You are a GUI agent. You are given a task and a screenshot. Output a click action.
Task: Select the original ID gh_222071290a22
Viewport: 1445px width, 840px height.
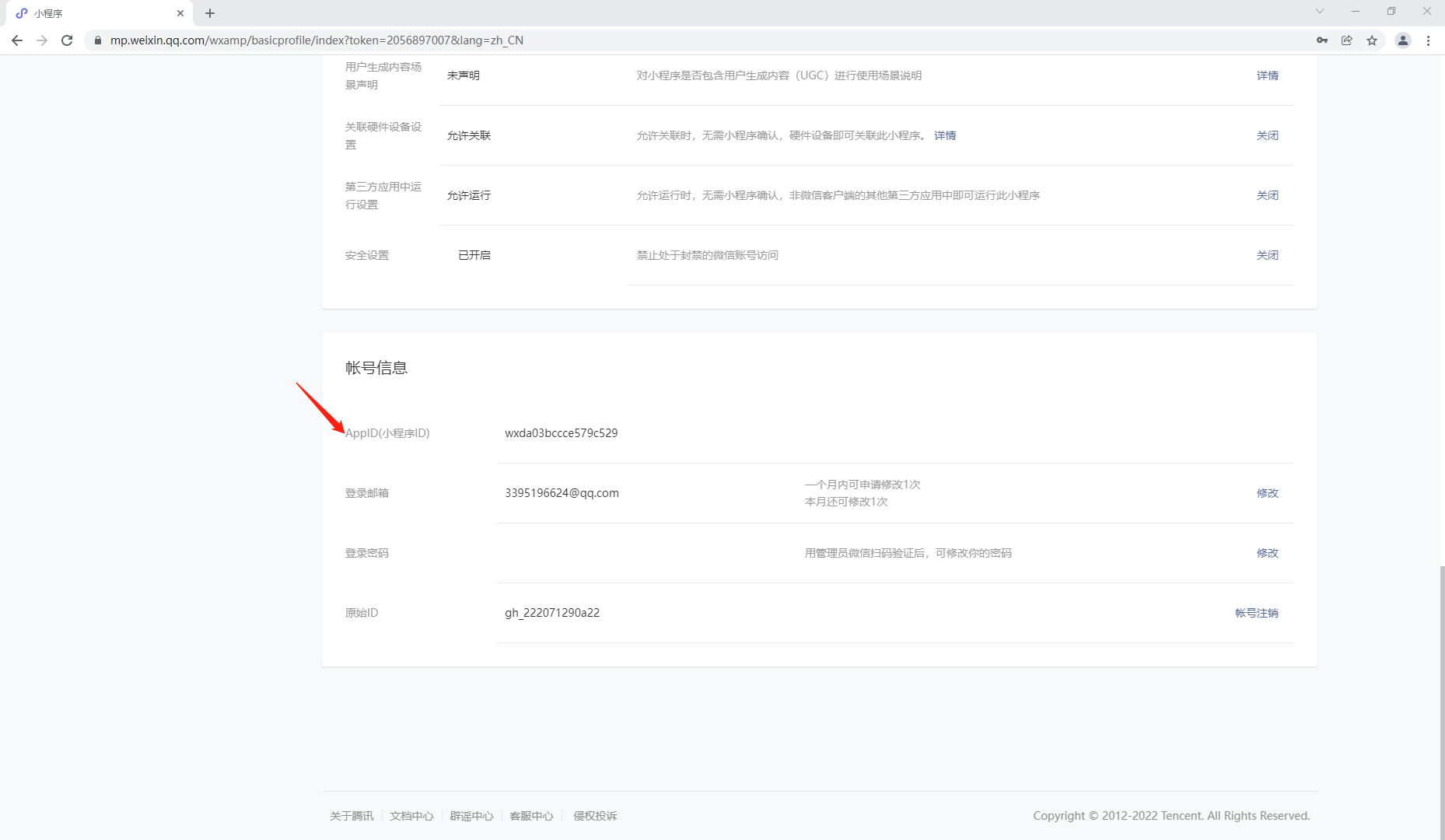click(552, 613)
